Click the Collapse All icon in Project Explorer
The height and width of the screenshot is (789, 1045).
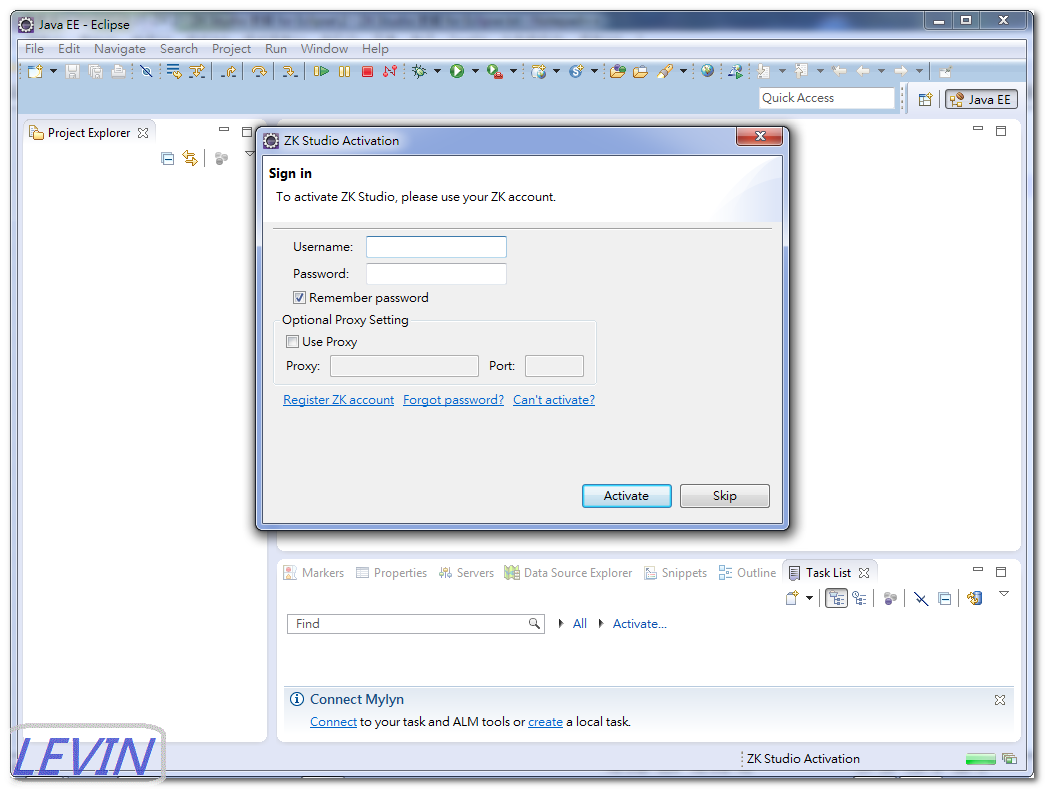click(167, 159)
